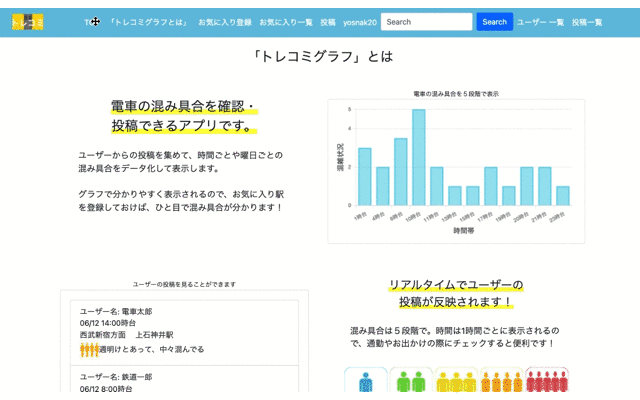Click chart title 電車の混み具合を5段階で表示
Image resolution: width=640 pixels, height=400 pixels.
click(x=456, y=94)
